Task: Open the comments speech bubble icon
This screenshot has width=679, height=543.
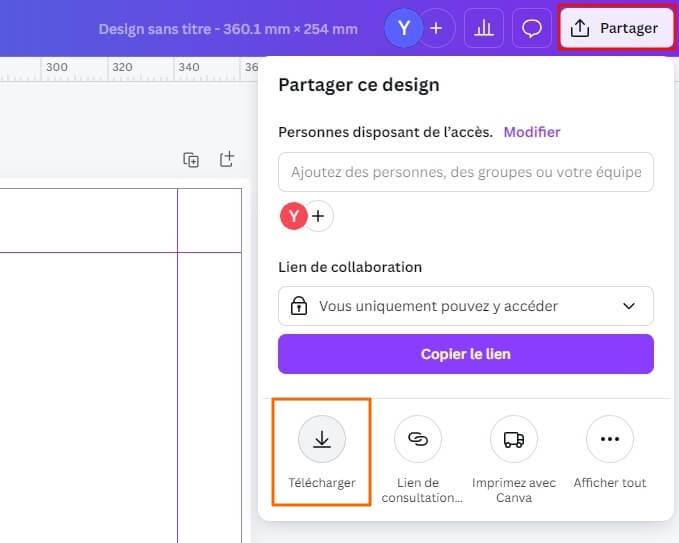Action: pyautogui.click(x=531, y=29)
